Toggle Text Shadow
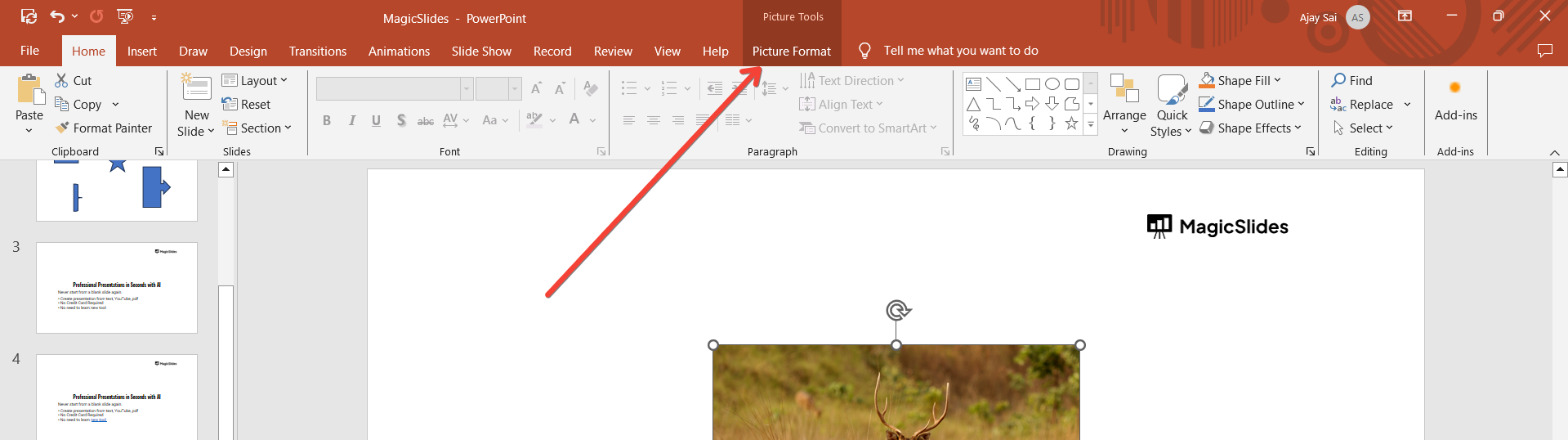The width and height of the screenshot is (1568, 440). pyautogui.click(x=401, y=120)
